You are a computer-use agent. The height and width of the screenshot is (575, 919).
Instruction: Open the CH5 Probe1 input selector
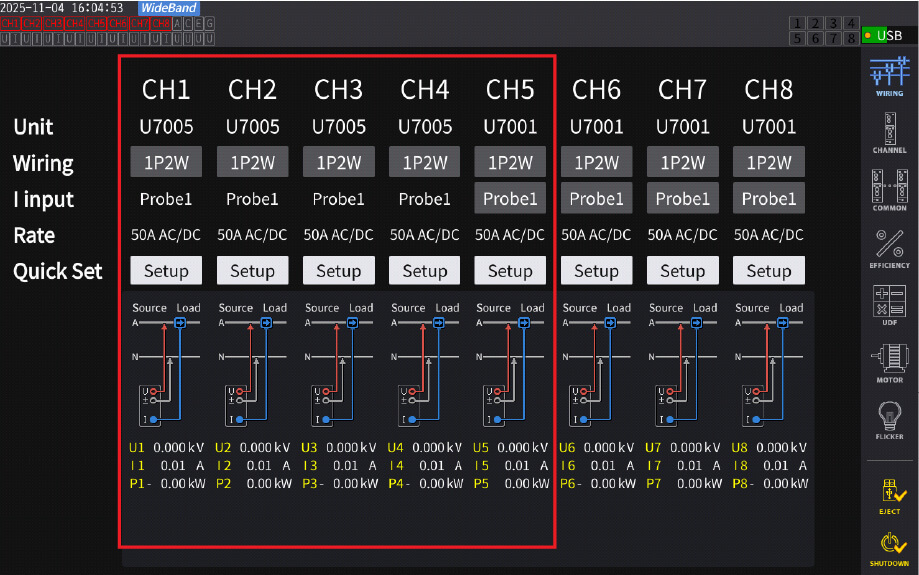[510, 199]
